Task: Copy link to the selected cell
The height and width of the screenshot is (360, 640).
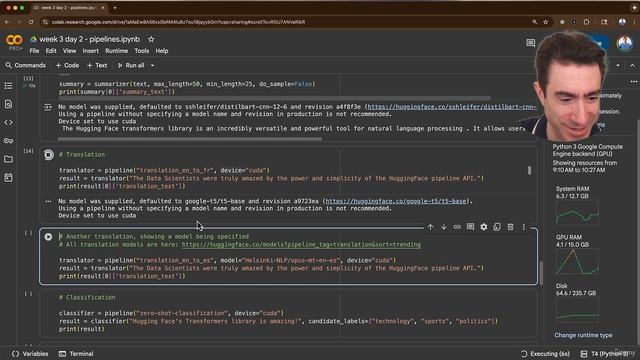Action: [x=457, y=227]
